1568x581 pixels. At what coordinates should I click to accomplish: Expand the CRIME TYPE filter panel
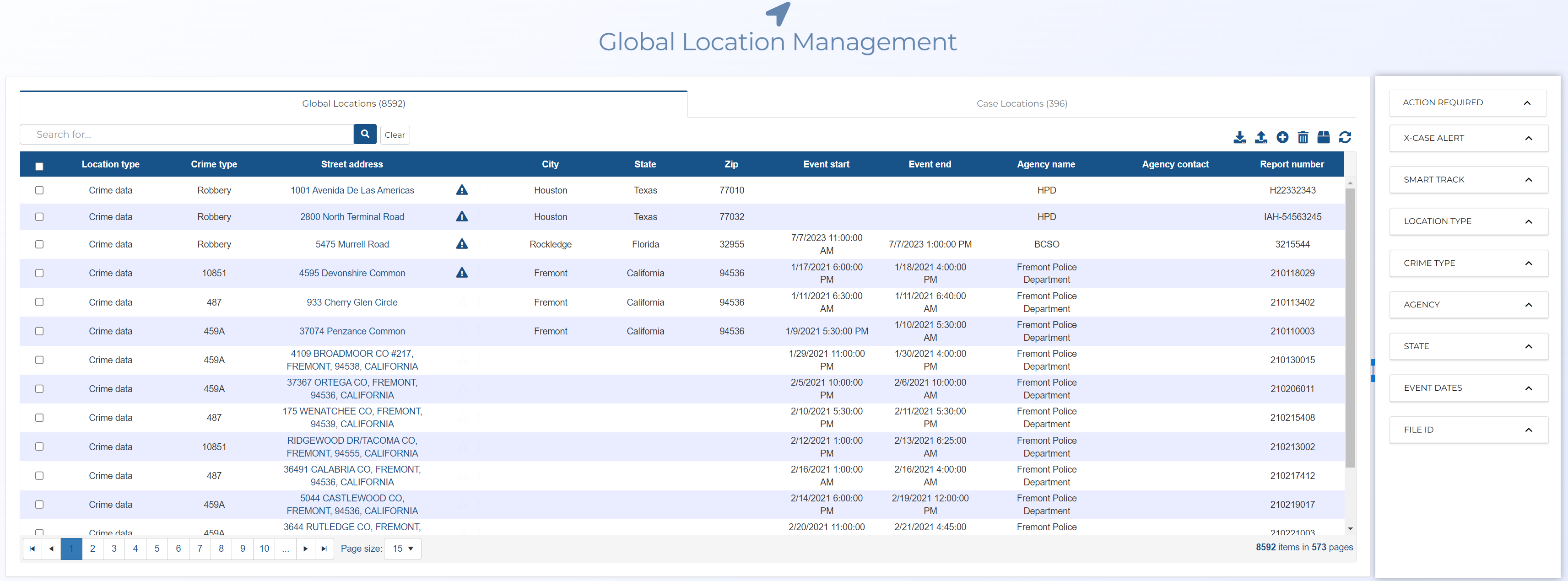click(x=1468, y=263)
